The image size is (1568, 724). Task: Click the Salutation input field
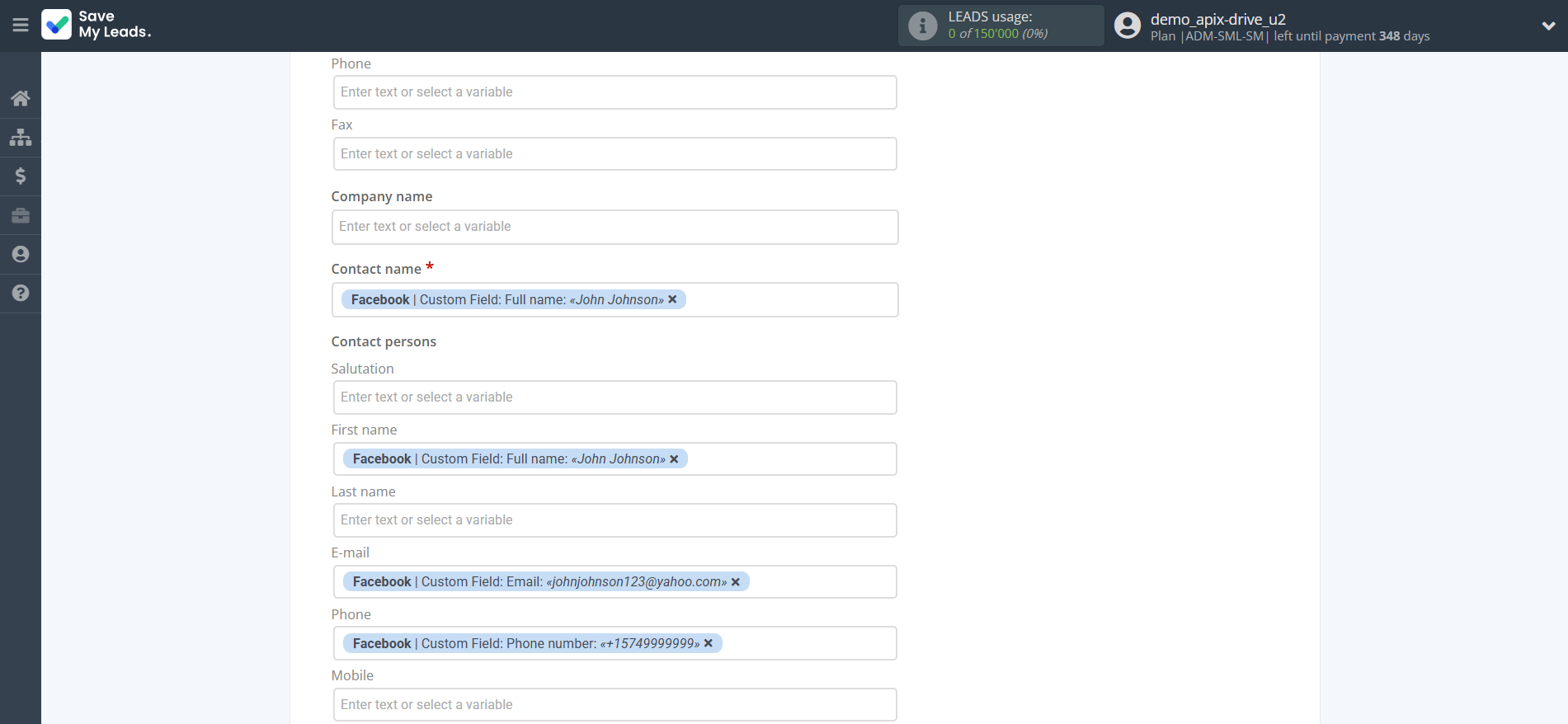[x=614, y=397]
